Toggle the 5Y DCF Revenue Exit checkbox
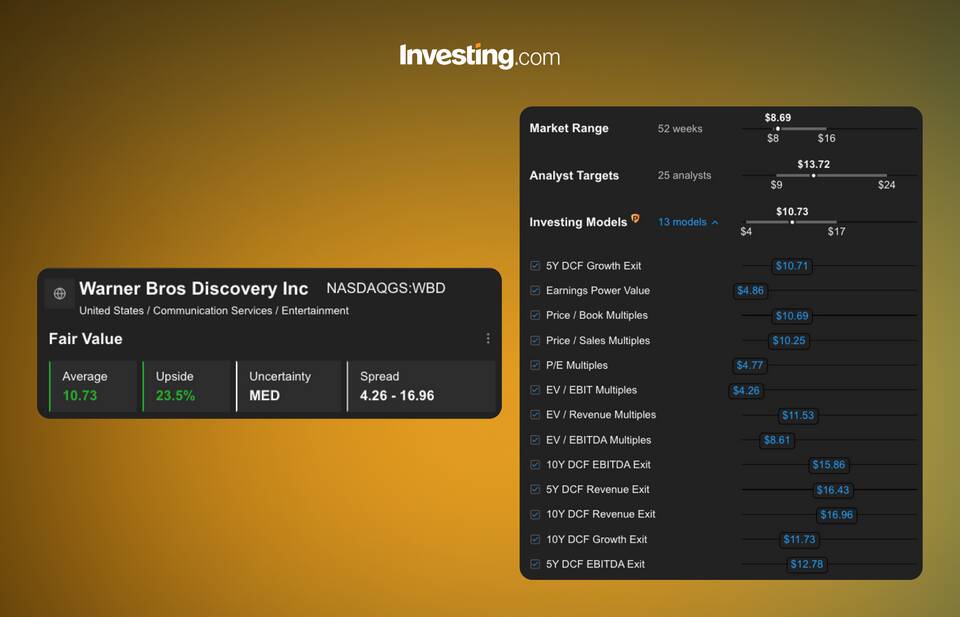 click(x=534, y=489)
